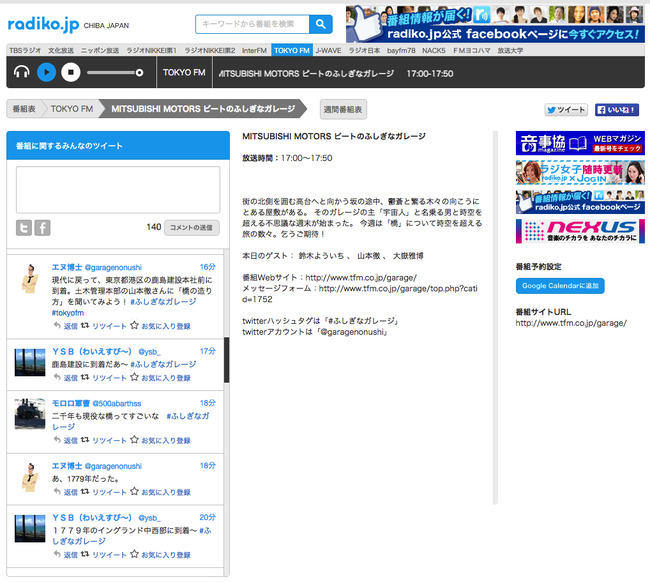Open the 週間番組表 weekly schedule button
The width and height of the screenshot is (650, 582).
[343, 109]
